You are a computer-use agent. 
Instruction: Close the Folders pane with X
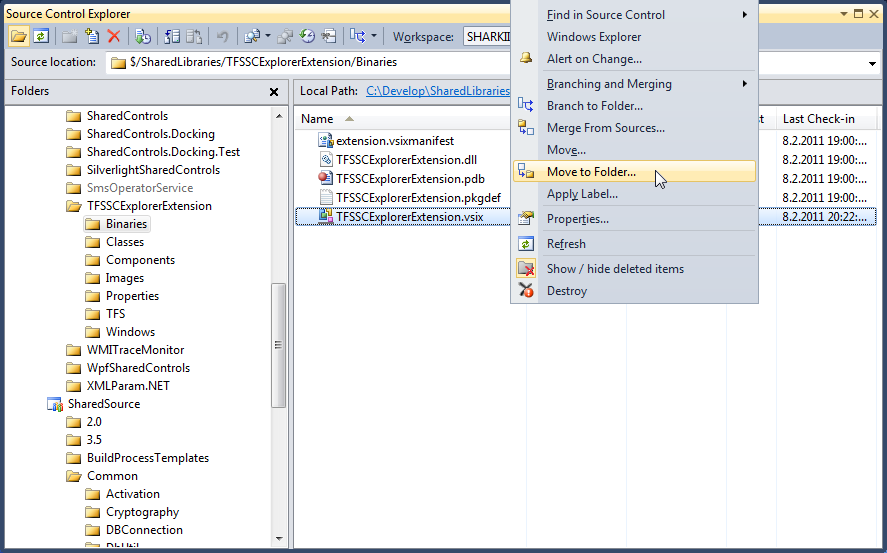(274, 92)
